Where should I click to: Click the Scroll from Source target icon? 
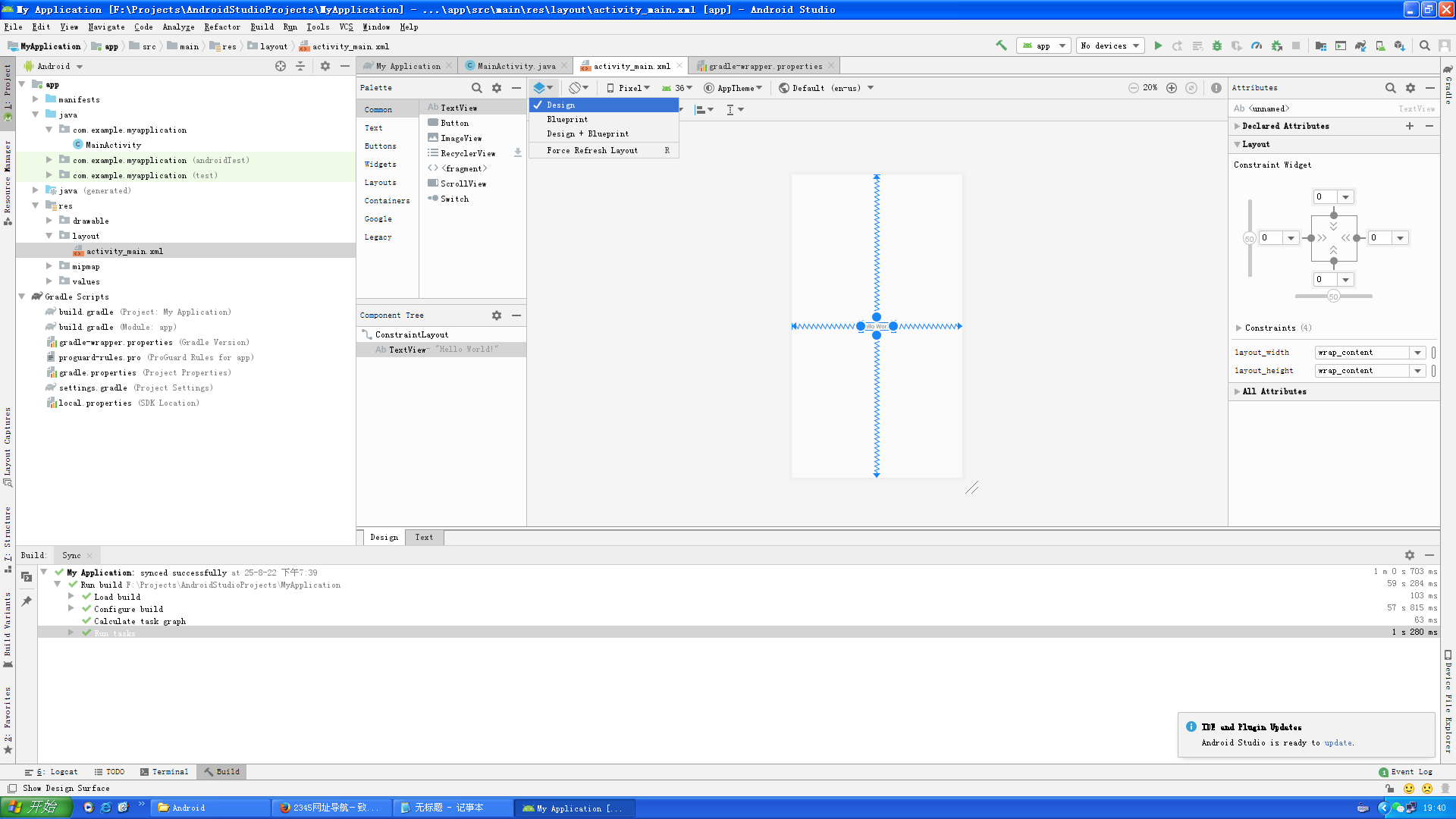[x=281, y=66]
